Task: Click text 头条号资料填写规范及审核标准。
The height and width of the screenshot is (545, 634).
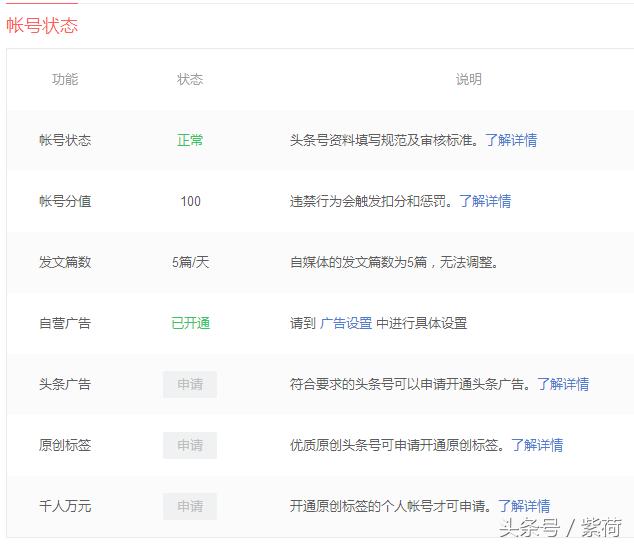Action: (x=385, y=140)
